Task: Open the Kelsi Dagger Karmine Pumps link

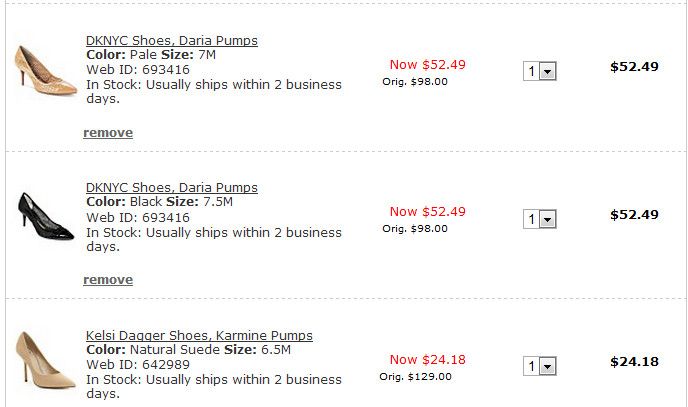Action: (199, 335)
